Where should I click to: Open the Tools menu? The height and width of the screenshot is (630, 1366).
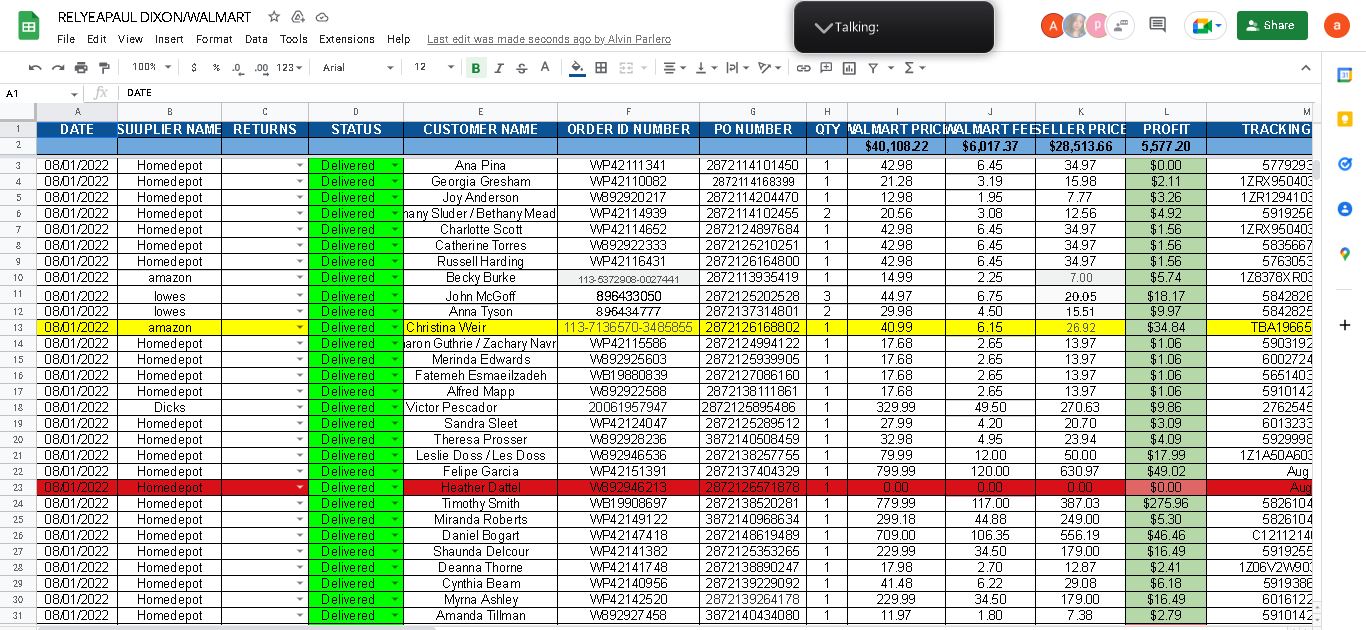[x=293, y=39]
